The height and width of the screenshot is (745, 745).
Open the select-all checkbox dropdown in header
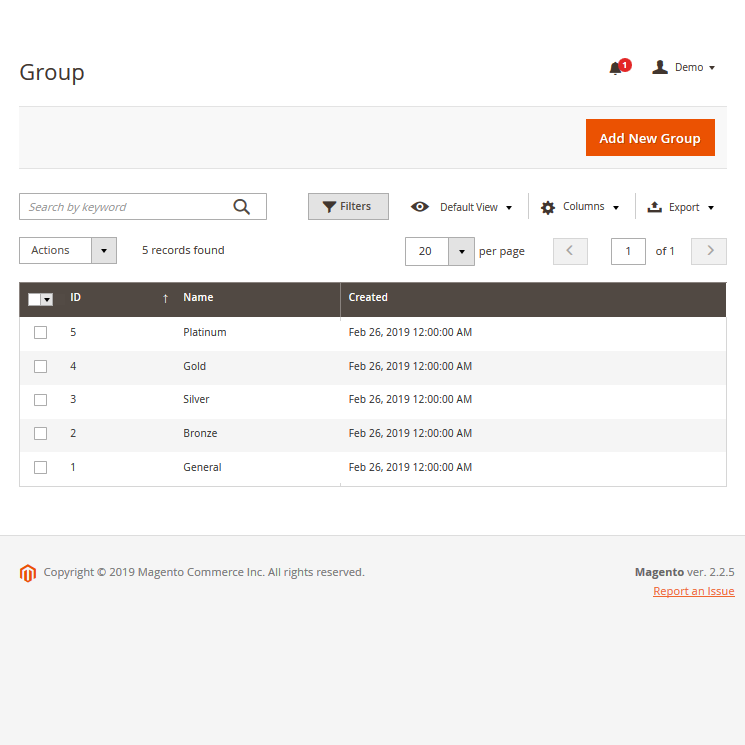point(47,299)
